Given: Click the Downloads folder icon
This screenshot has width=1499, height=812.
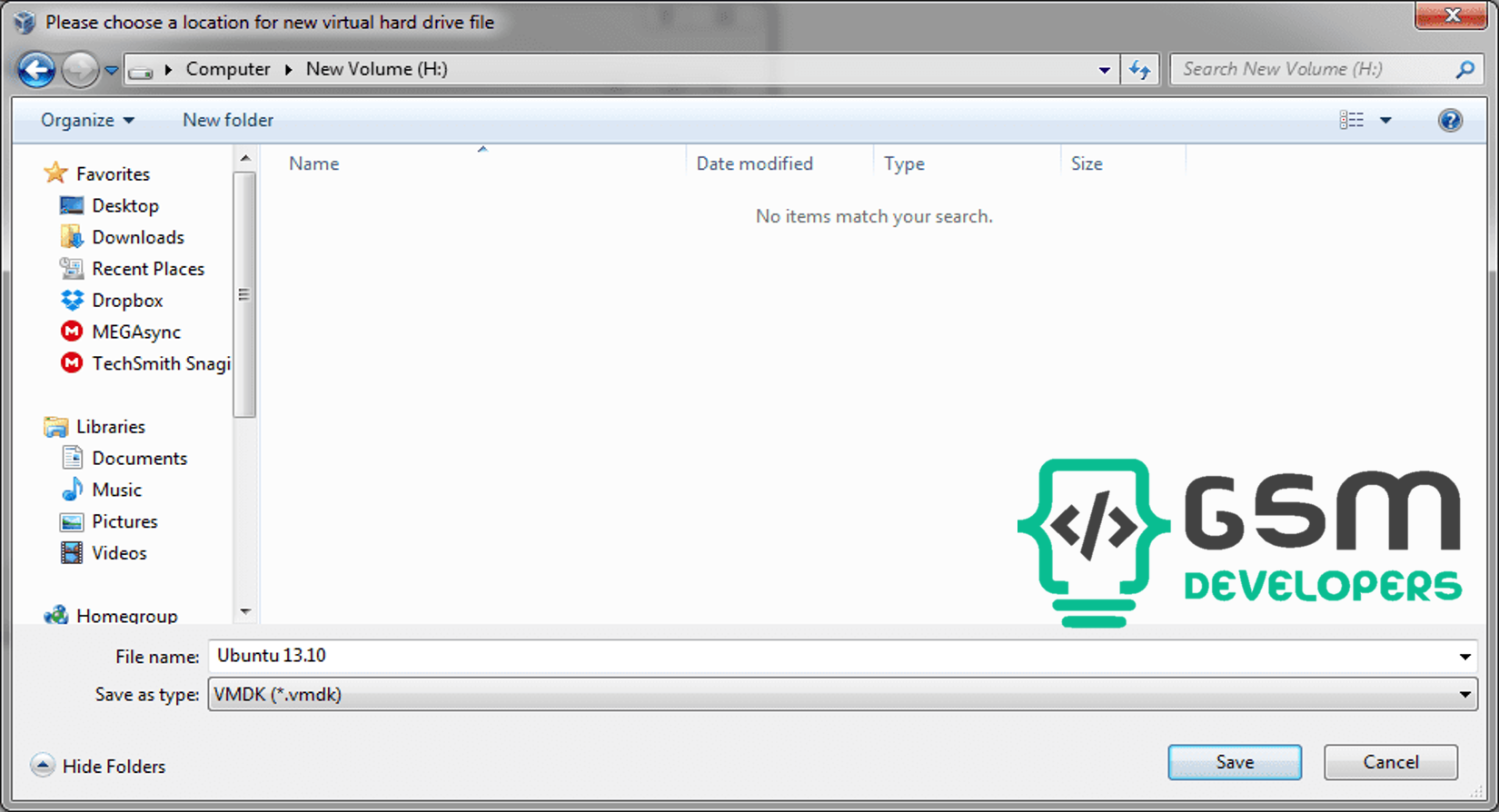Looking at the screenshot, I should tap(72, 237).
